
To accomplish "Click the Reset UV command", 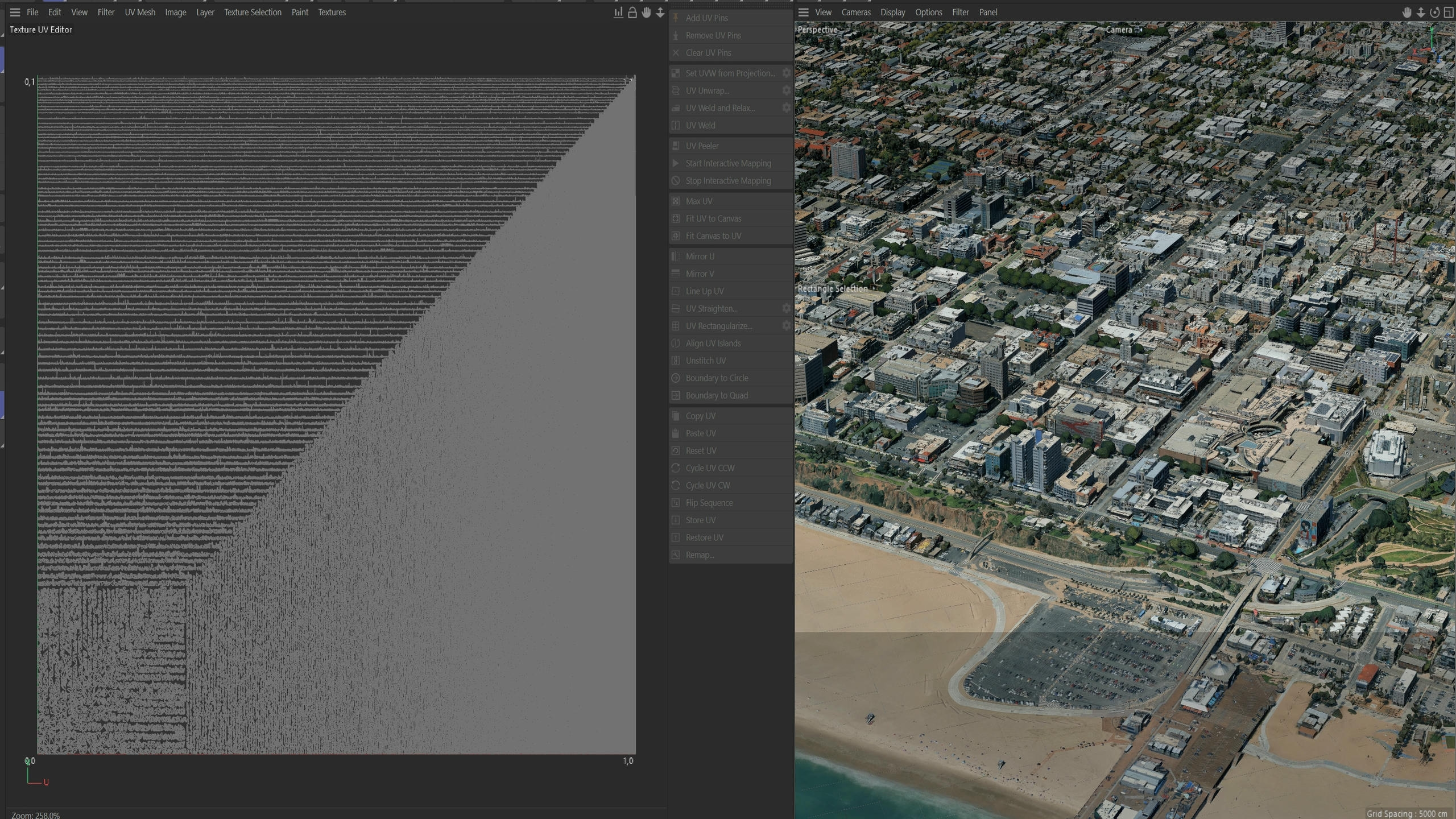I will pos(731,450).
